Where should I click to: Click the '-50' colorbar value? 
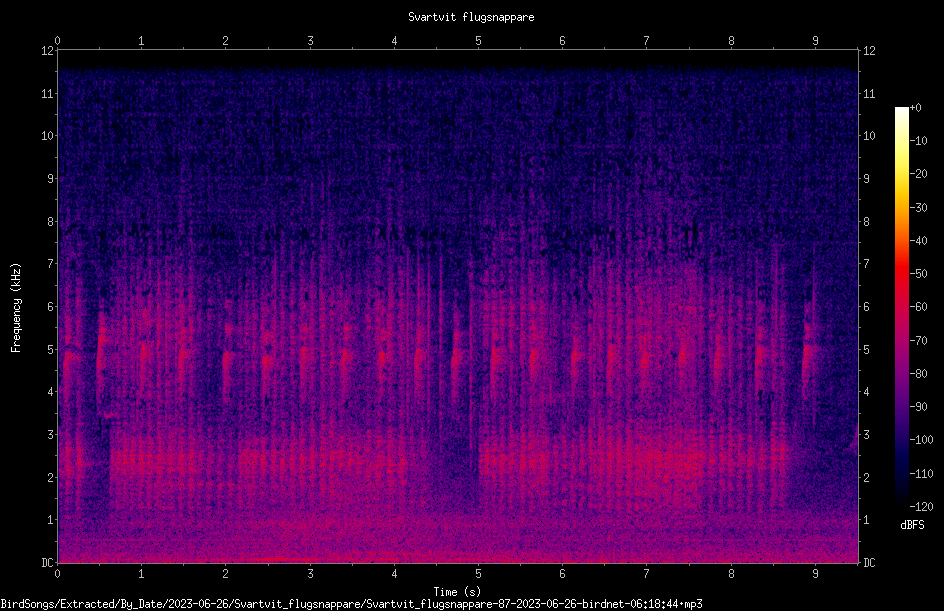coord(918,274)
